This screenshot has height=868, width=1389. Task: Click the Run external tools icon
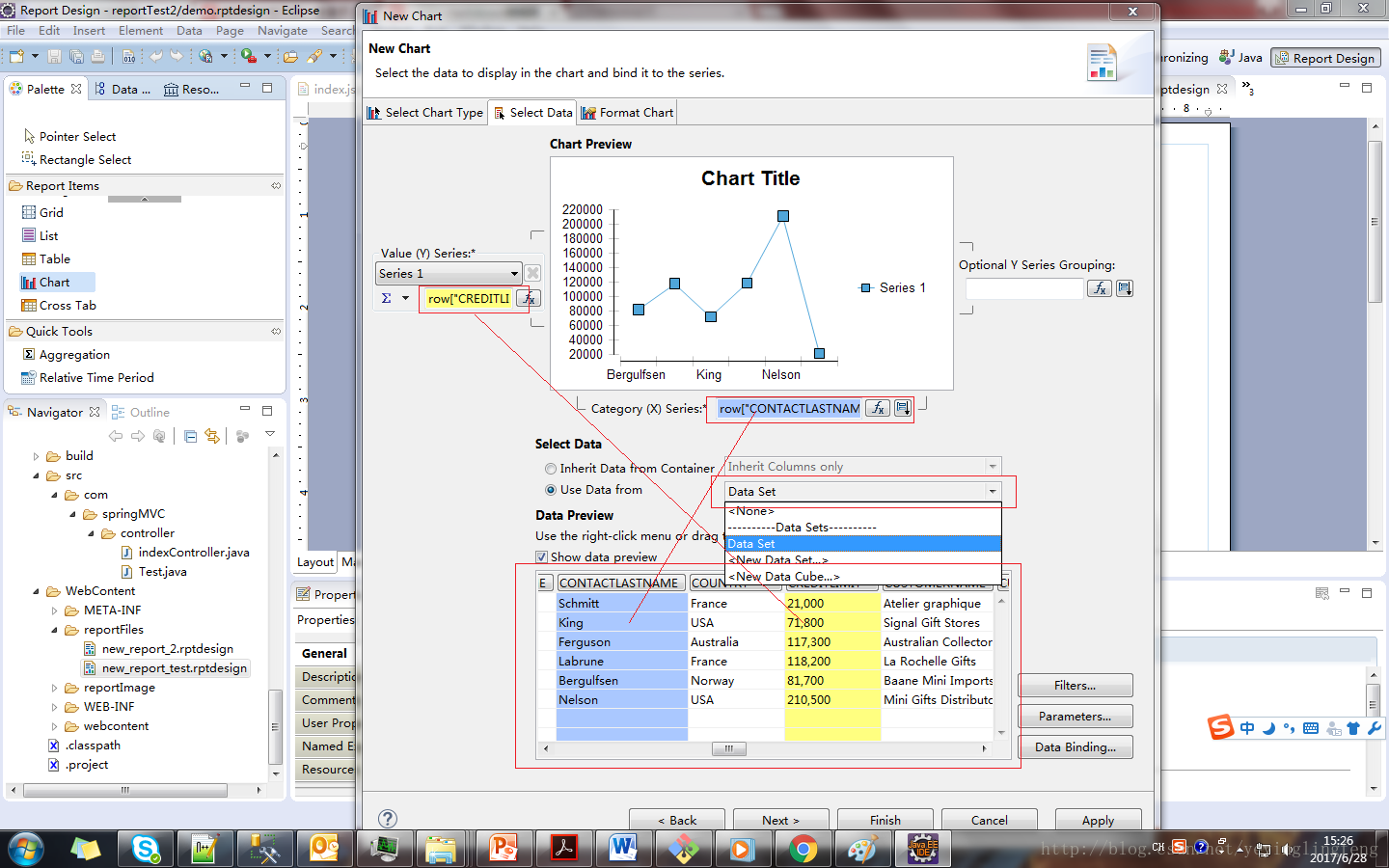click(249, 57)
